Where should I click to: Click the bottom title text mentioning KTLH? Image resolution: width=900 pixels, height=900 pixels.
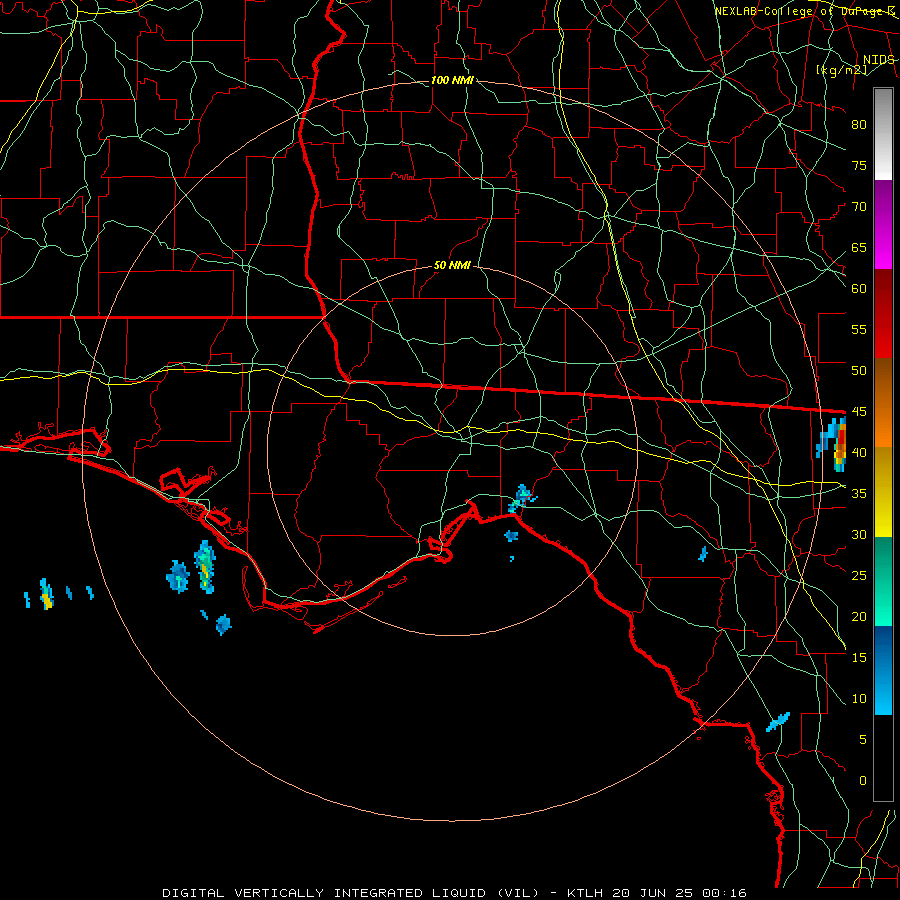click(454, 893)
